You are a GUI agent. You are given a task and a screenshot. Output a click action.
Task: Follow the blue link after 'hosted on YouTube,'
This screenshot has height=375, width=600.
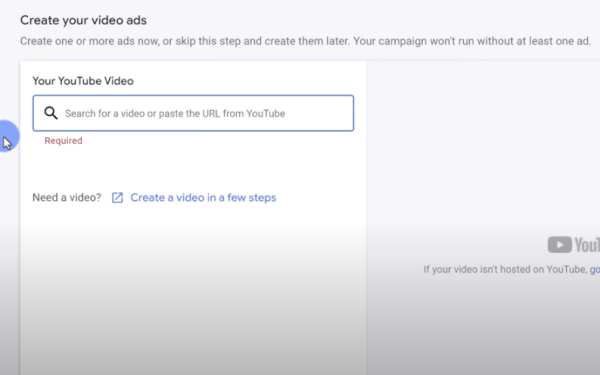tap(595, 270)
